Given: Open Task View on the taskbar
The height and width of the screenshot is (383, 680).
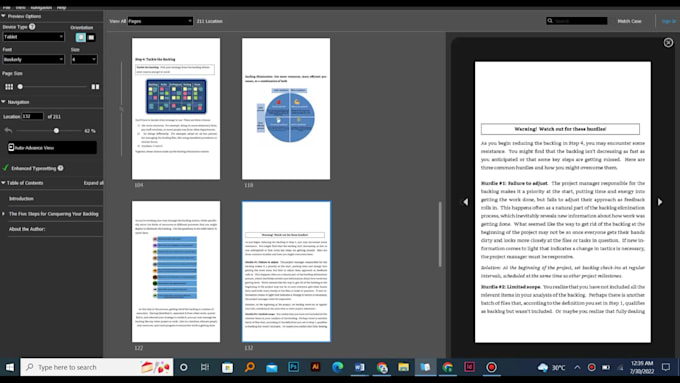Looking at the screenshot, I should [205, 367].
